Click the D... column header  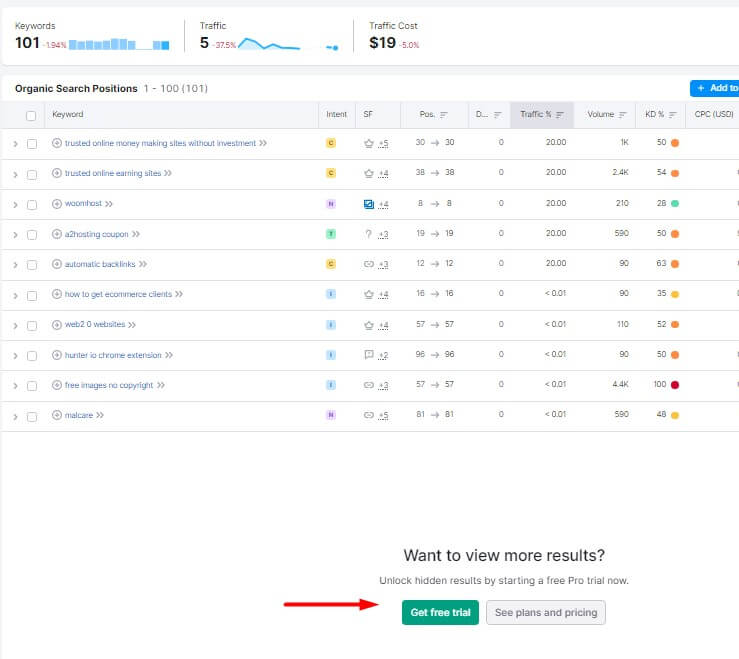click(481, 114)
